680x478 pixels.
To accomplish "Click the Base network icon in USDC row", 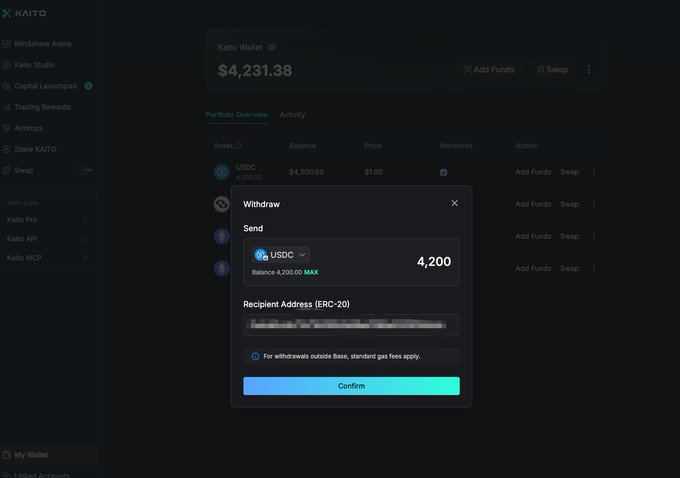I will [x=443, y=172].
